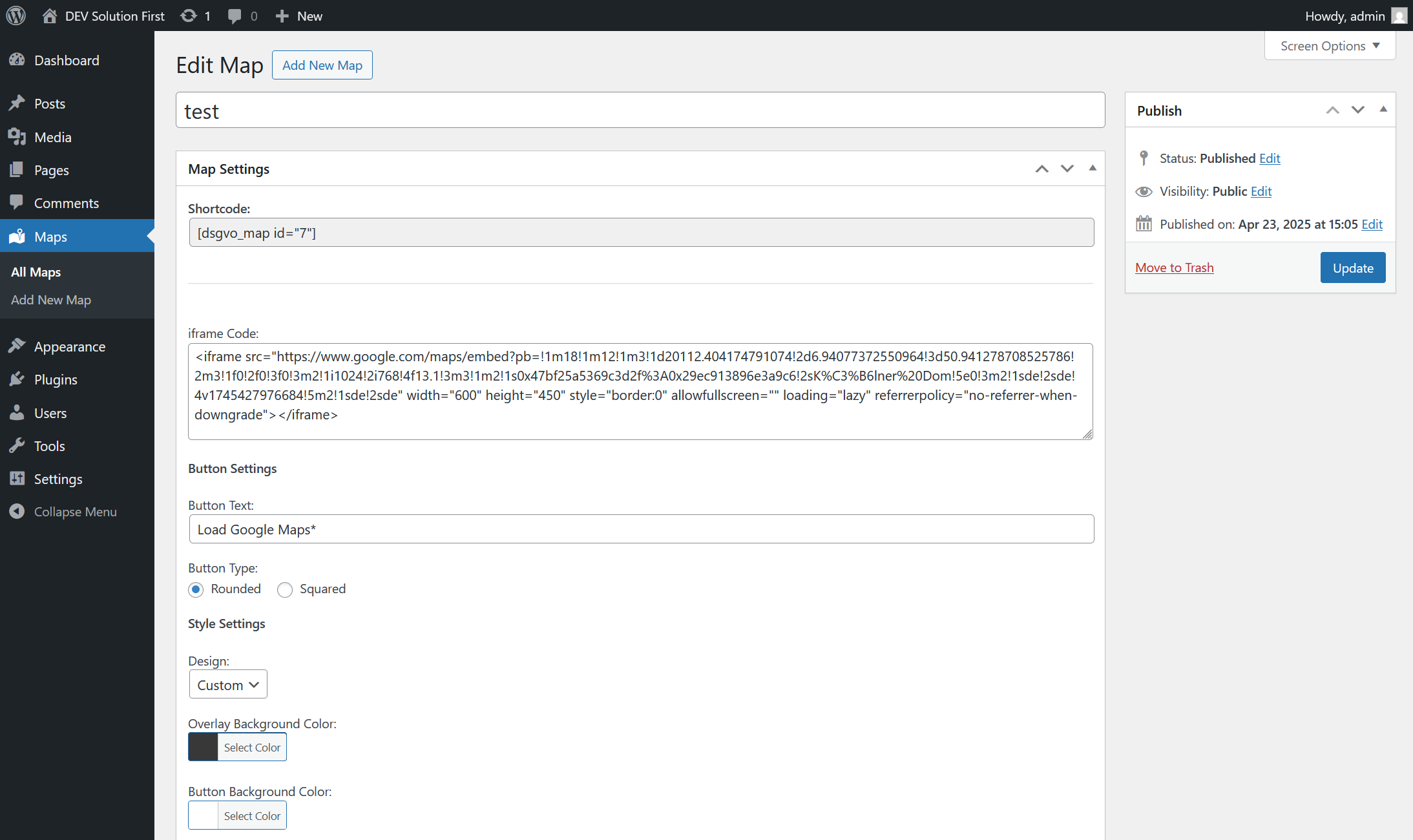Open Tools from the sidebar
Screen dimensions: 1413x840
pyautogui.click(x=49, y=446)
